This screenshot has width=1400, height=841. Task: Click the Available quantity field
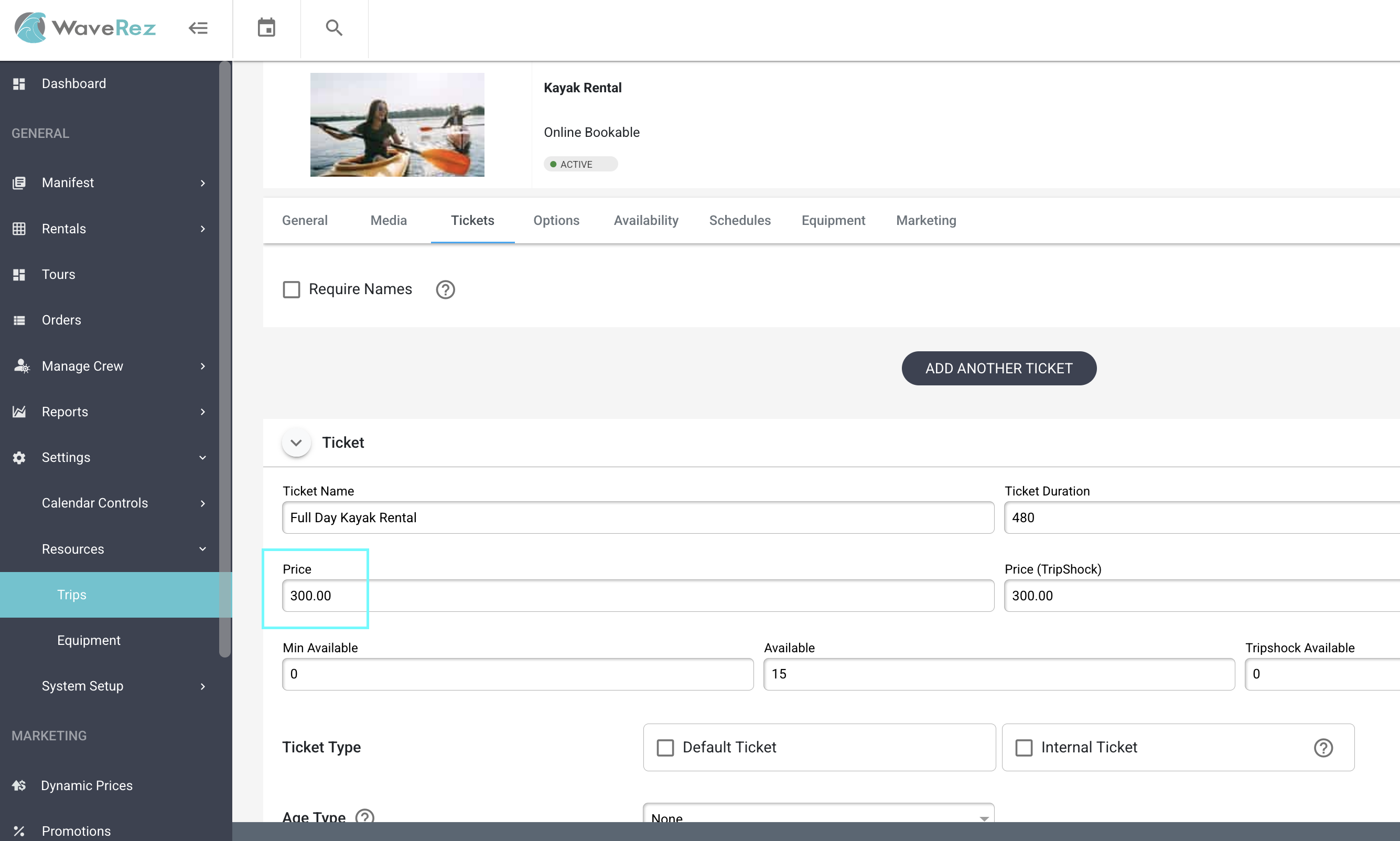click(x=999, y=674)
